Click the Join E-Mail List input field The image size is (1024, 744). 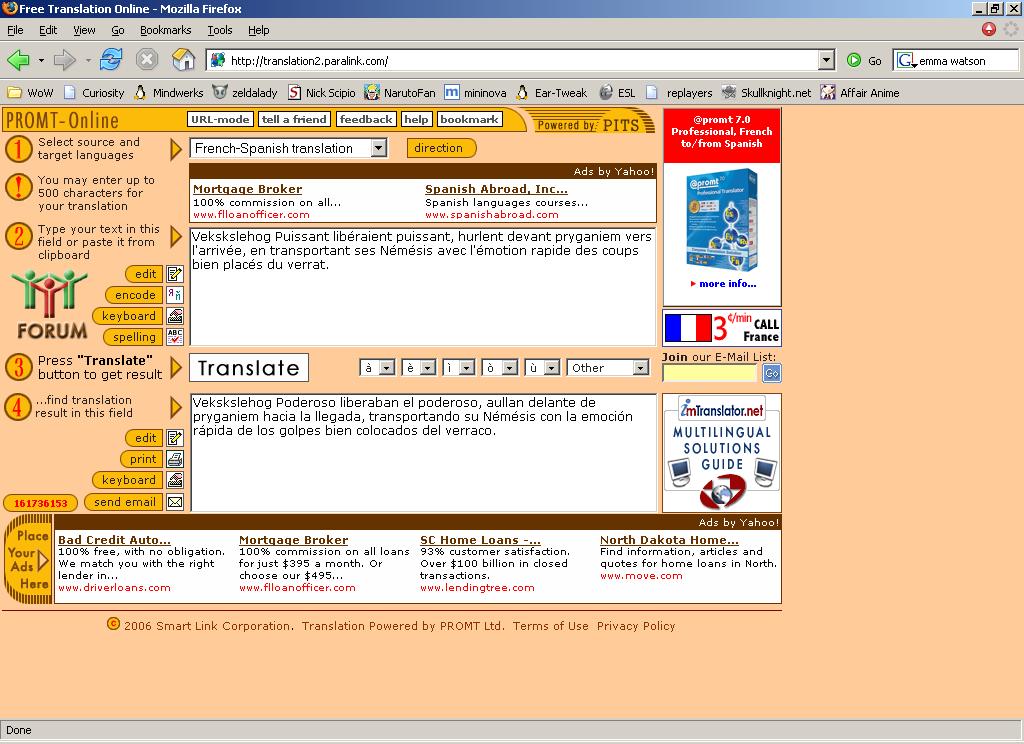click(709, 373)
